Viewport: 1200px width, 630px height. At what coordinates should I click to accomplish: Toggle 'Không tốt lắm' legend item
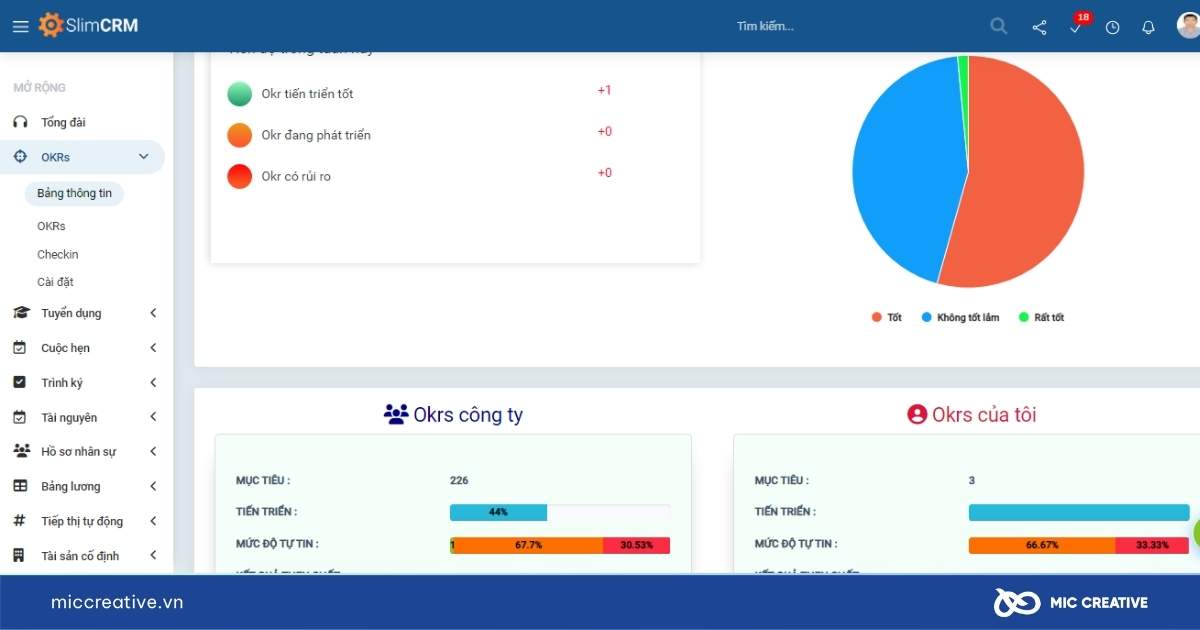click(960, 317)
